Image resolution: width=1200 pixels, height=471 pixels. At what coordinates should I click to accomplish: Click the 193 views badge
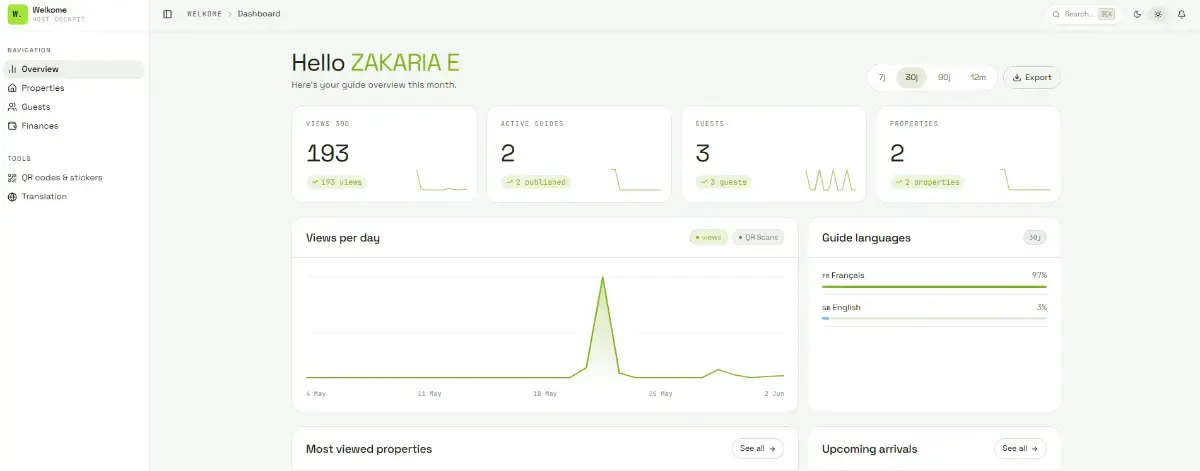(337, 182)
